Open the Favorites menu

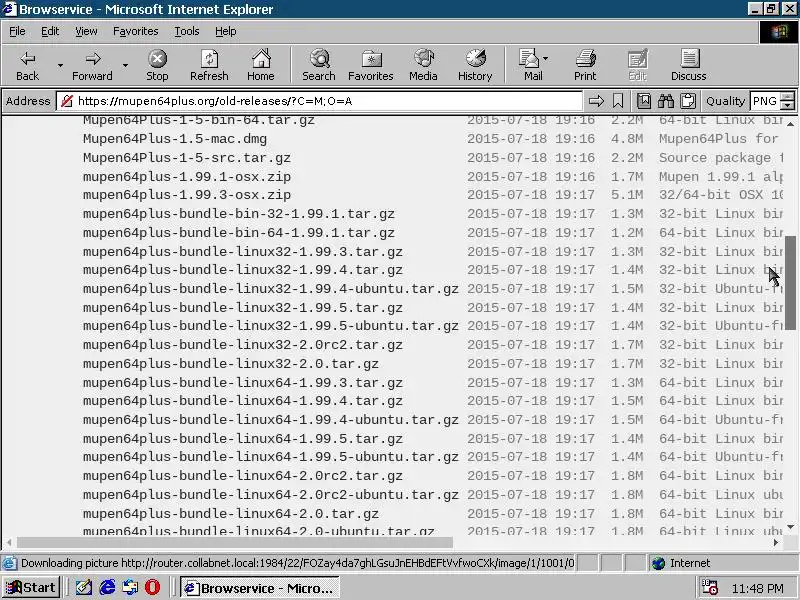click(x=136, y=32)
